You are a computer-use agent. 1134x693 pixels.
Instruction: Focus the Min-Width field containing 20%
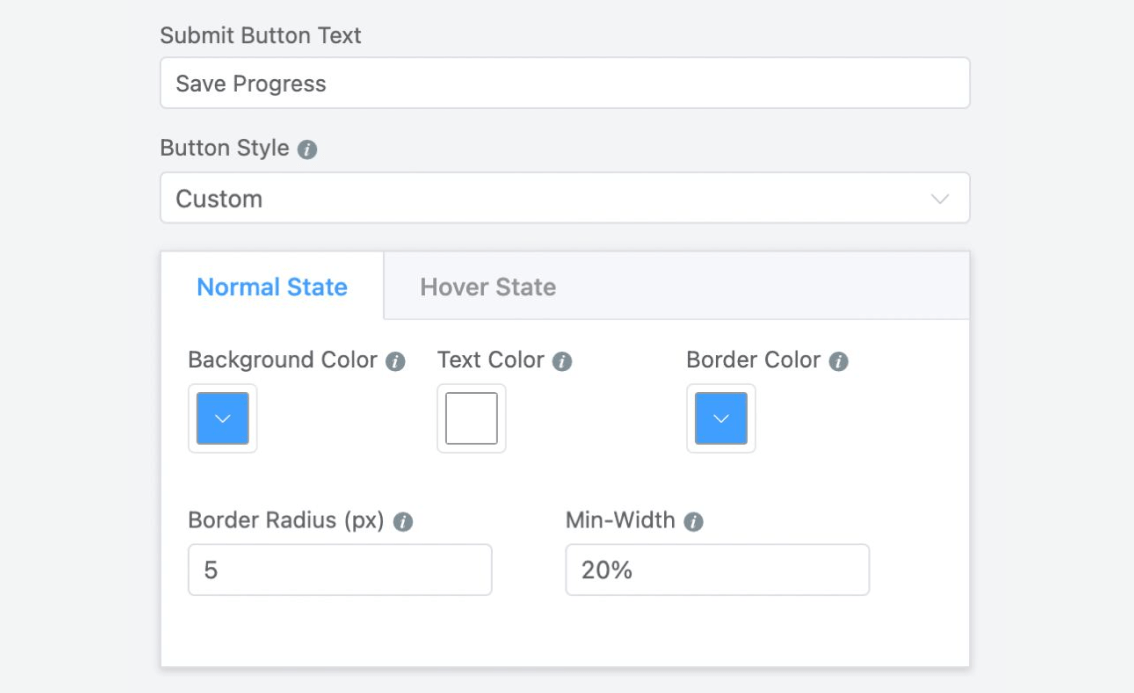coord(717,570)
